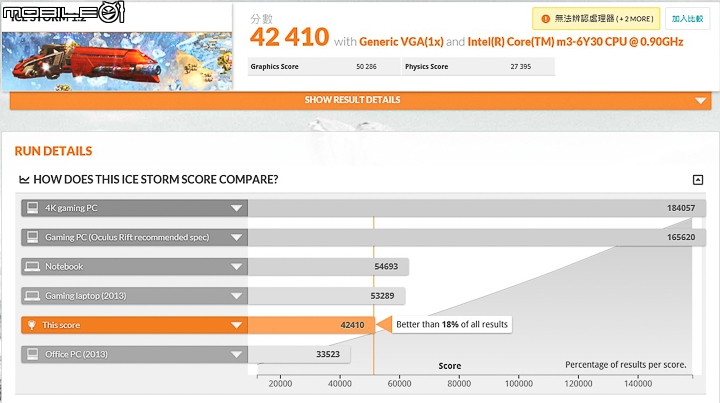Select the This score label
This screenshot has width=720, height=403.
click(61, 325)
